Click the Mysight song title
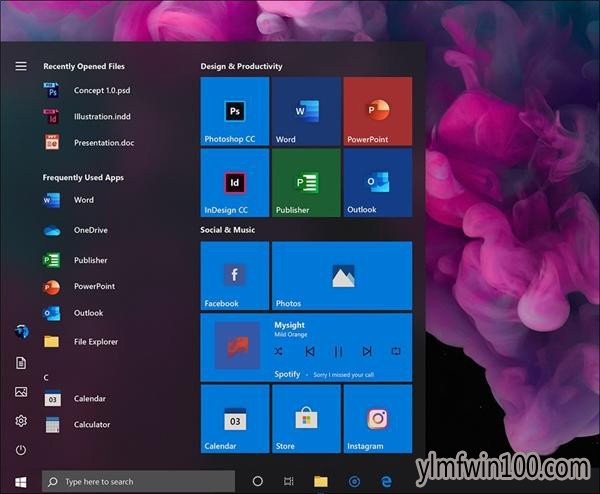 coord(289,325)
